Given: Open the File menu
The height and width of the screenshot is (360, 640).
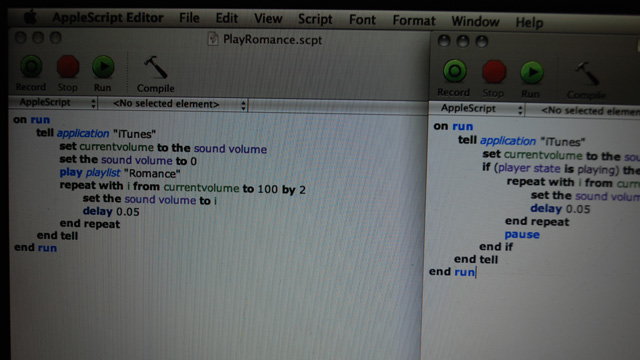Looking at the screenshot, I should click(x=189, y=18).
